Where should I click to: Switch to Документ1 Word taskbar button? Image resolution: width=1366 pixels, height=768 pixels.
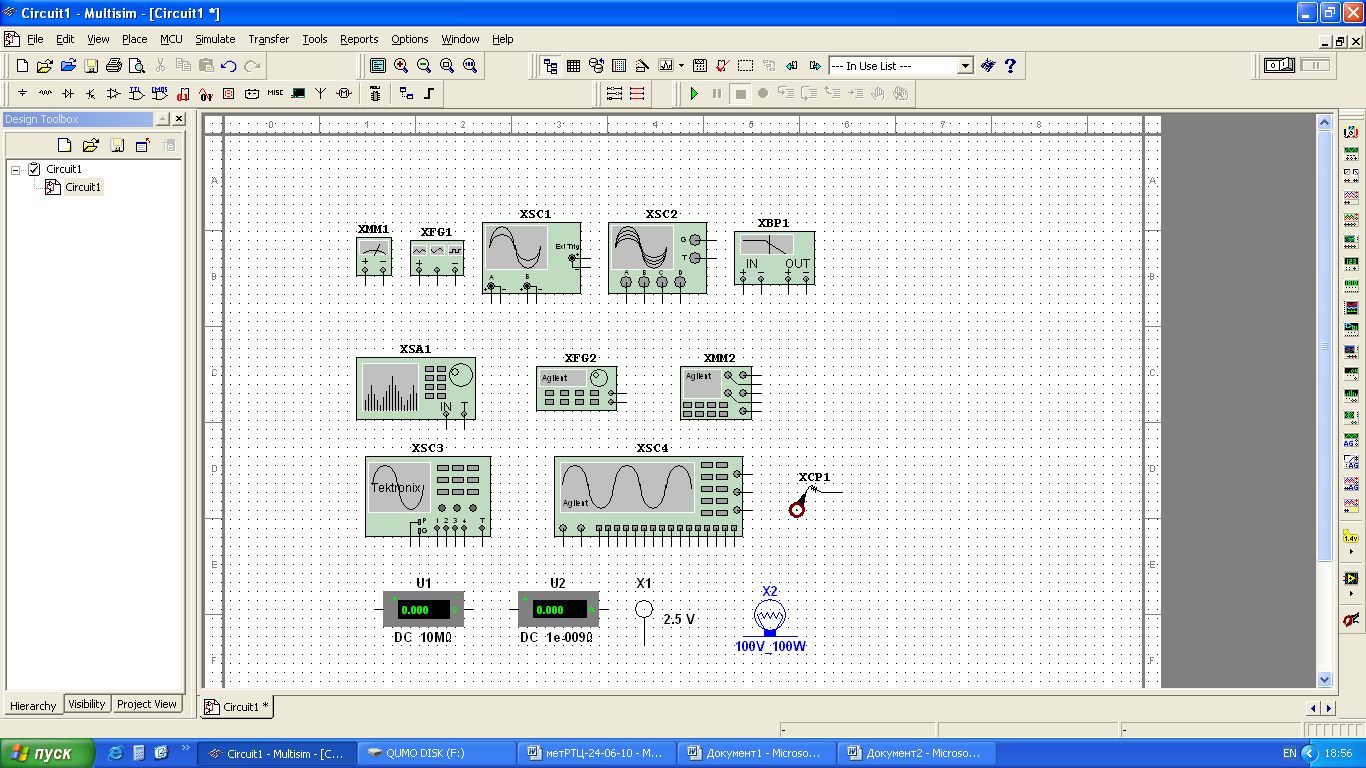(x=756, y=753)
